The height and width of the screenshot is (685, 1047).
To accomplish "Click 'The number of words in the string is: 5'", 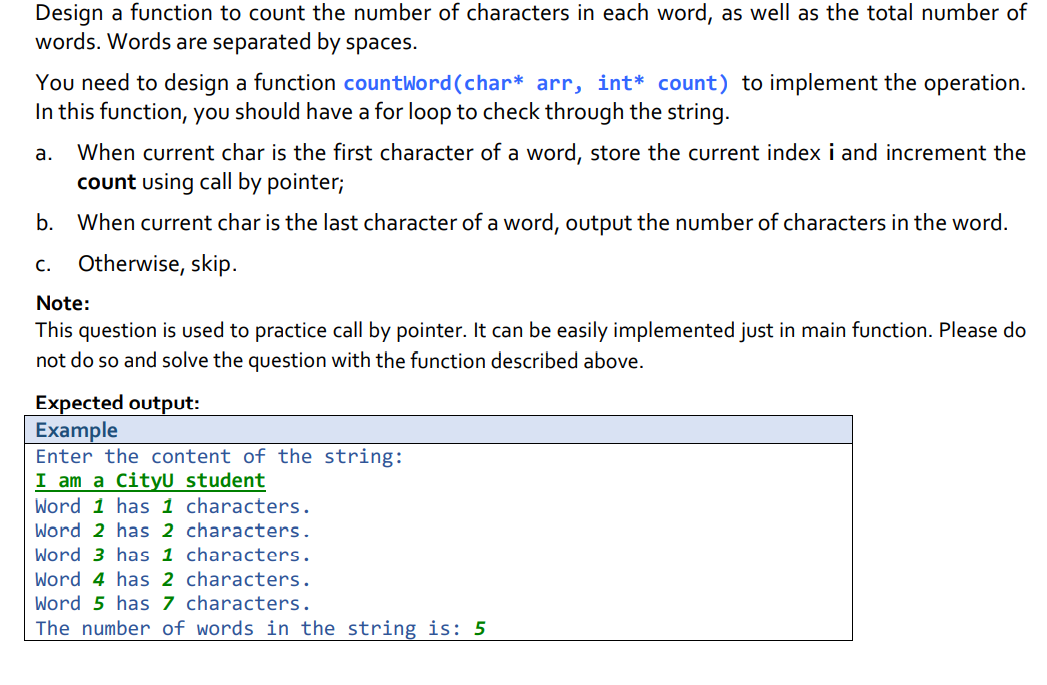I will pos(261,628).
